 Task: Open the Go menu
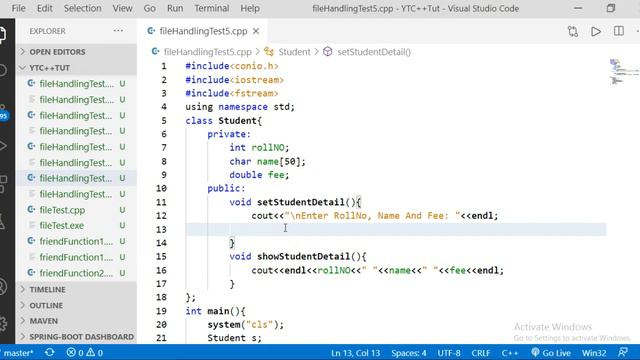149,8
